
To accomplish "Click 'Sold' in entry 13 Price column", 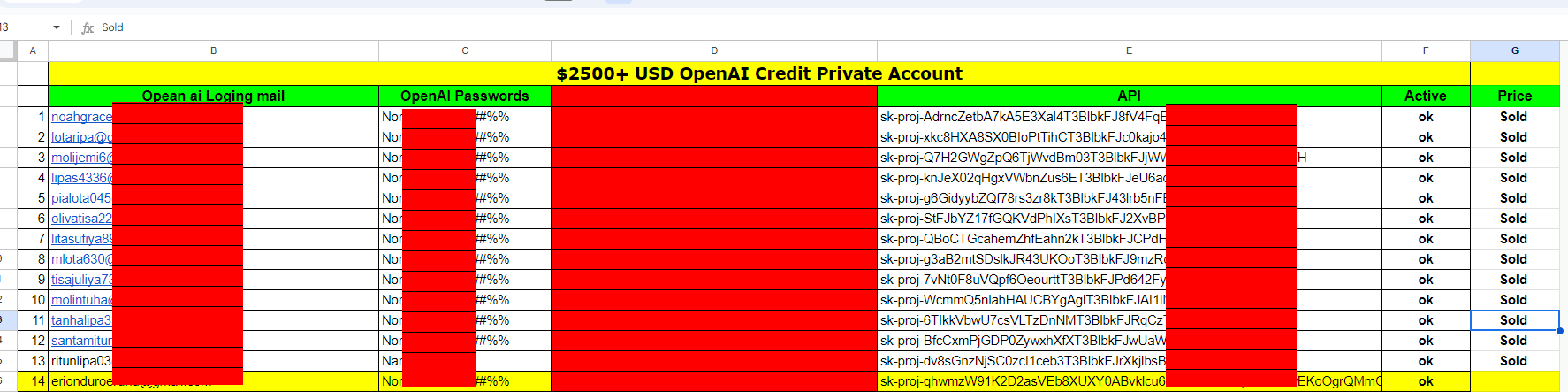I will click(1513, 361).
